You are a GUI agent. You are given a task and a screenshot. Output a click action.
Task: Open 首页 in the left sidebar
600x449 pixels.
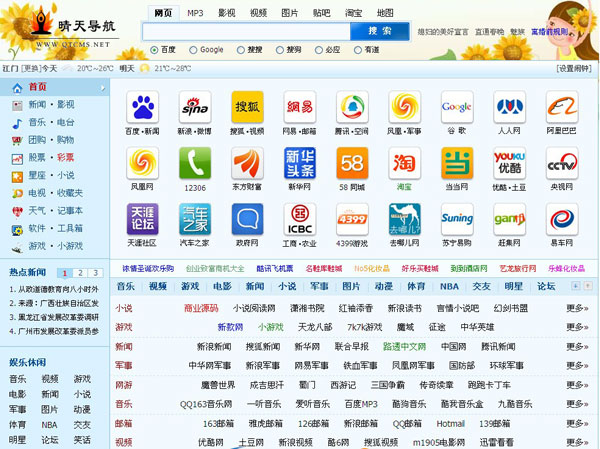37,87
